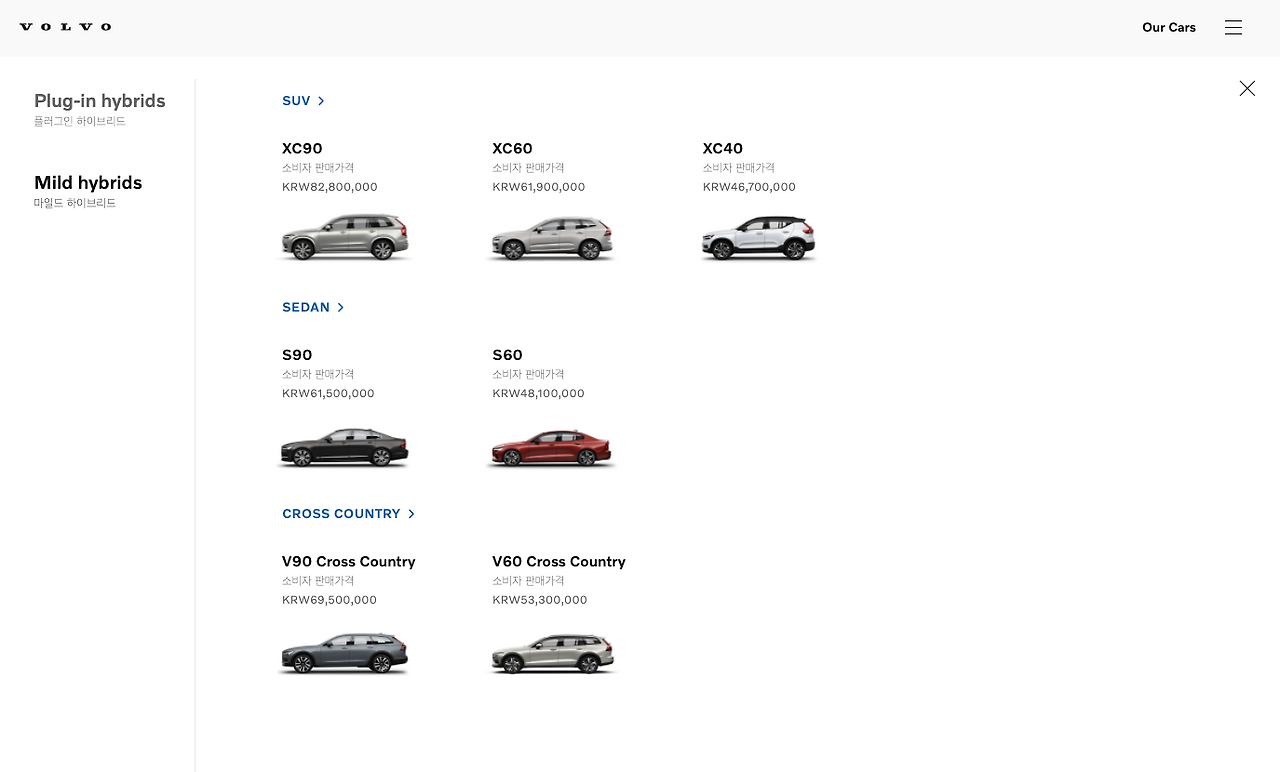Click the V90 Cross Country price KRW69,500,000
Image resolution: width=1280 pixels, height=772 pixels.
click(x=330, y=600)
